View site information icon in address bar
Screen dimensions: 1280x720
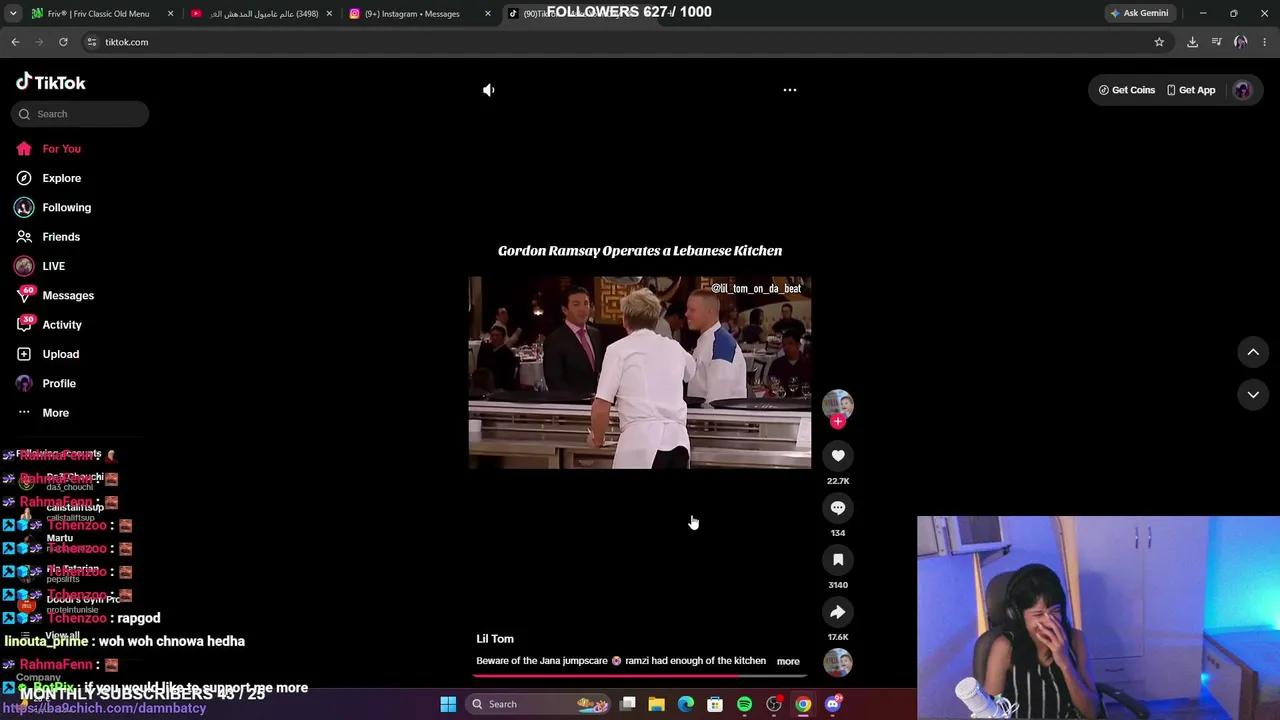(91, 42)
